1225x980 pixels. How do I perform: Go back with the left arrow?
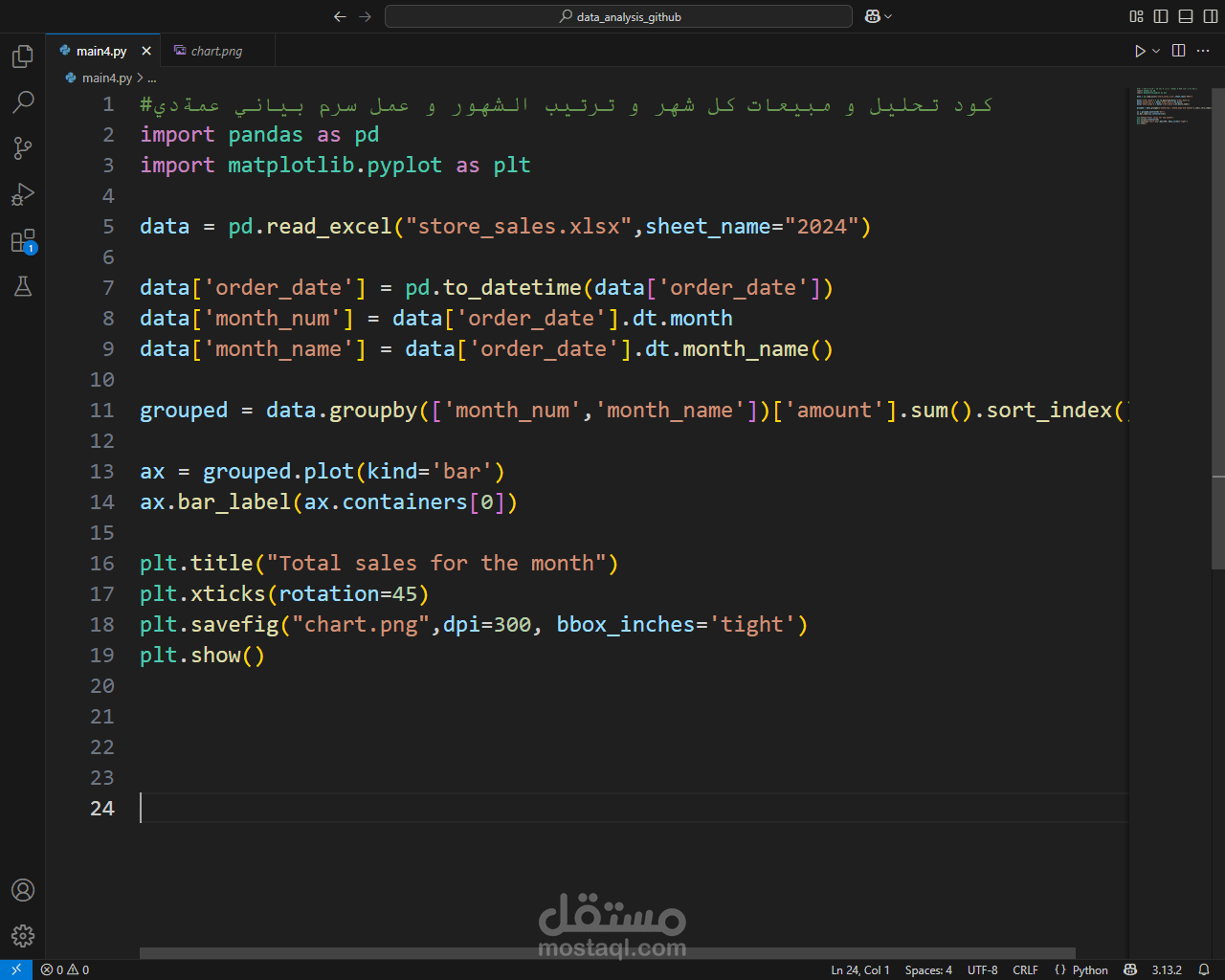coord(340,16)
